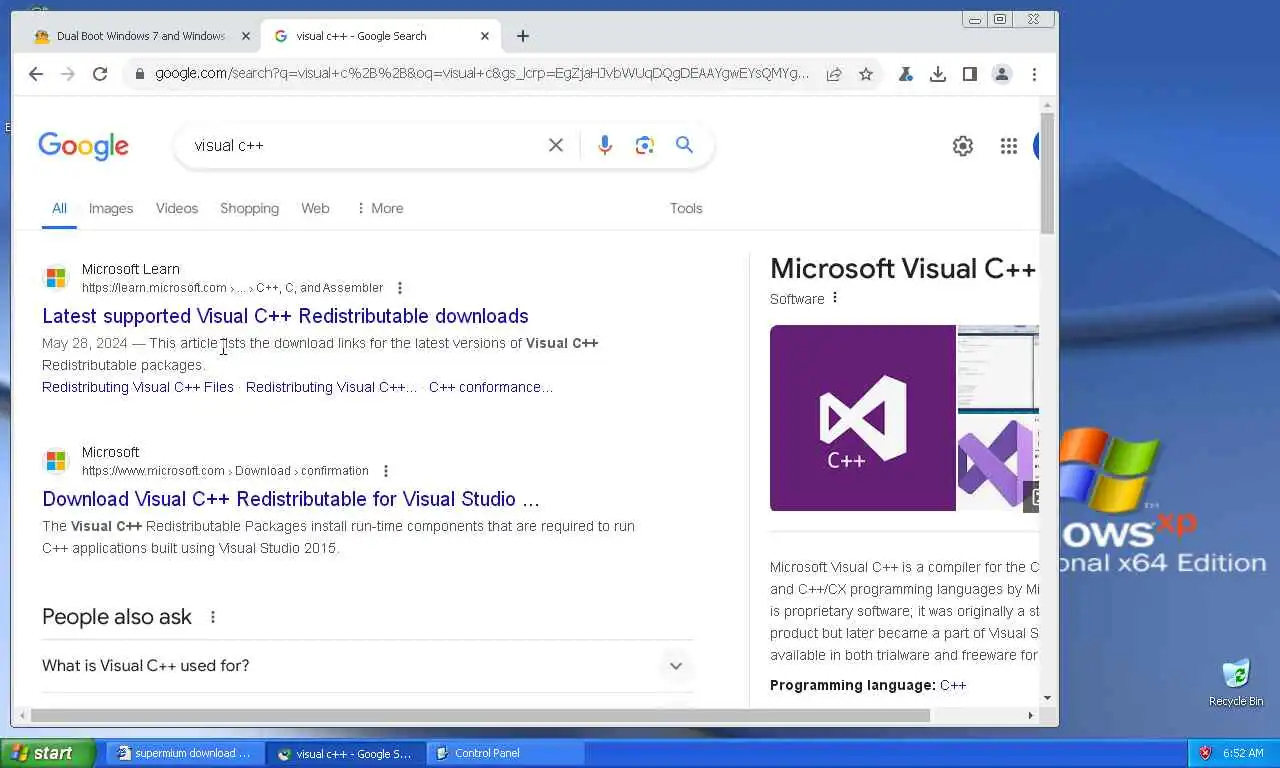Click the scroll down arrow

coord(1047,698)
